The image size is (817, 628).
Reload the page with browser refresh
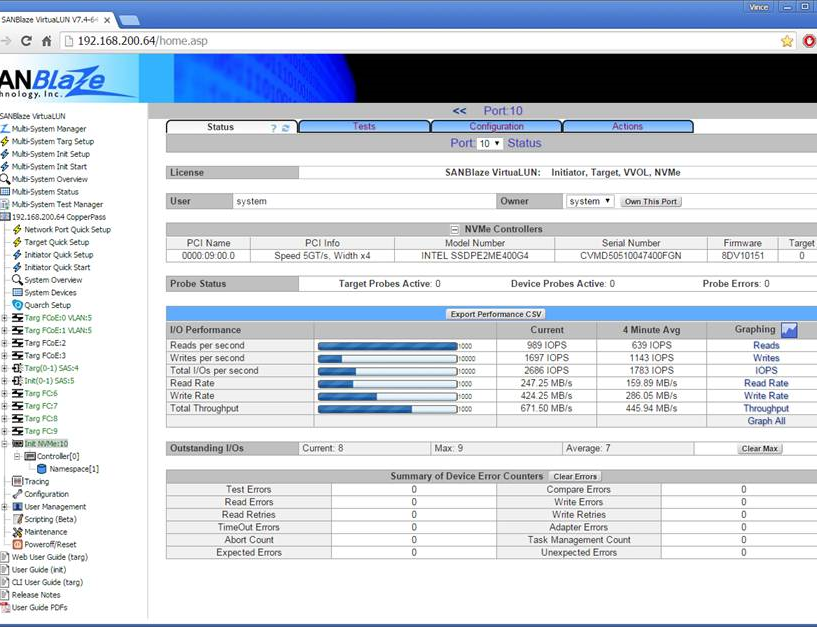26,41
